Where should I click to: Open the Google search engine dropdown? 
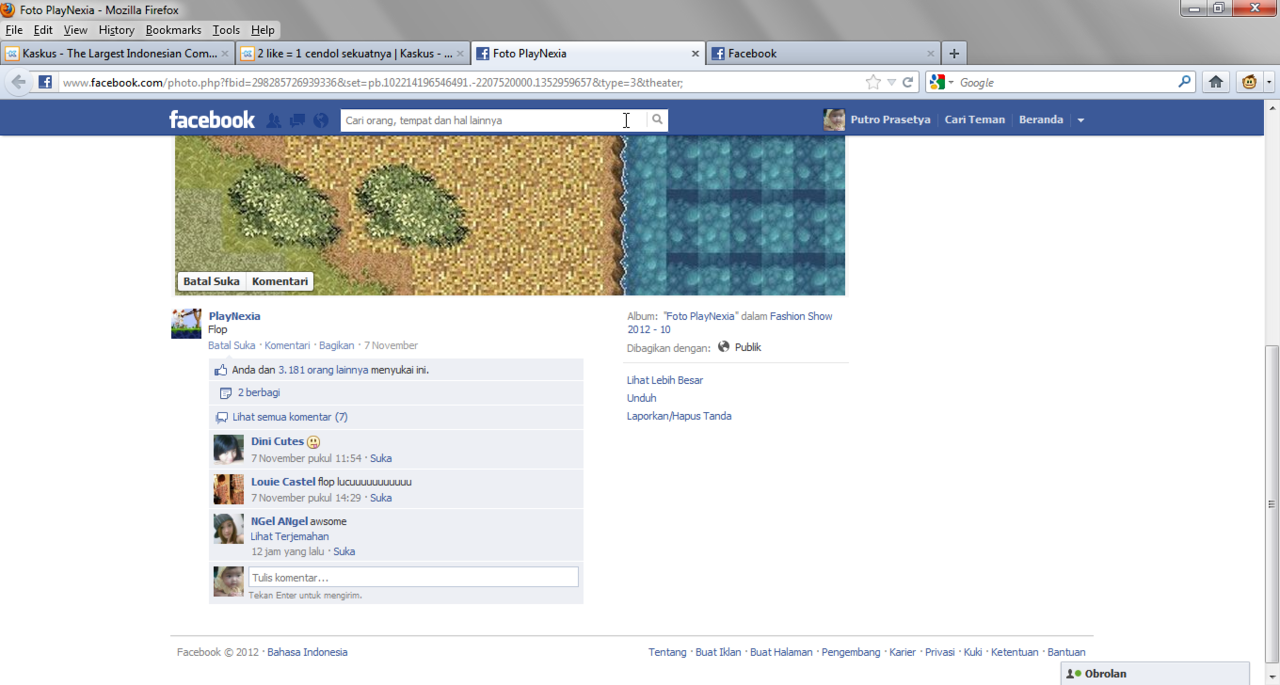tap(942, 82)
